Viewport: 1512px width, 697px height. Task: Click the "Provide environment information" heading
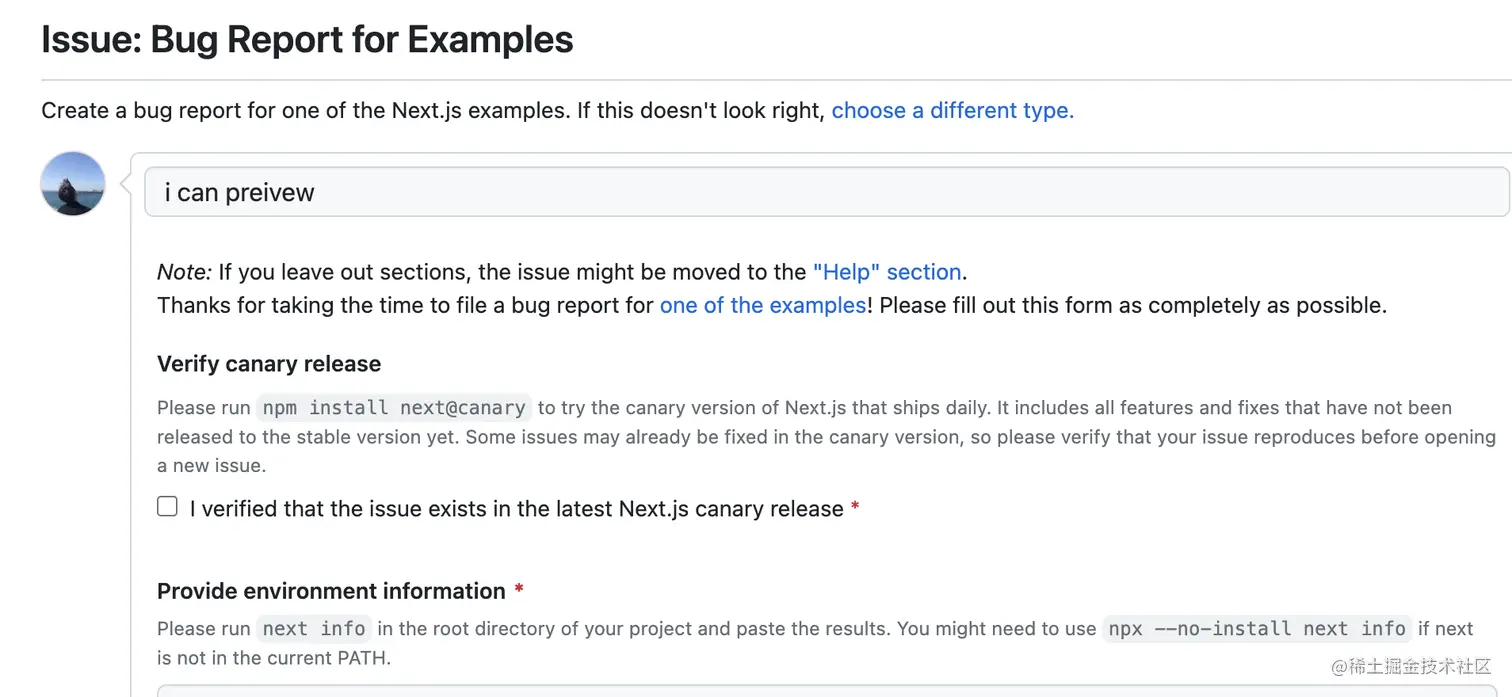click(331, 591)
